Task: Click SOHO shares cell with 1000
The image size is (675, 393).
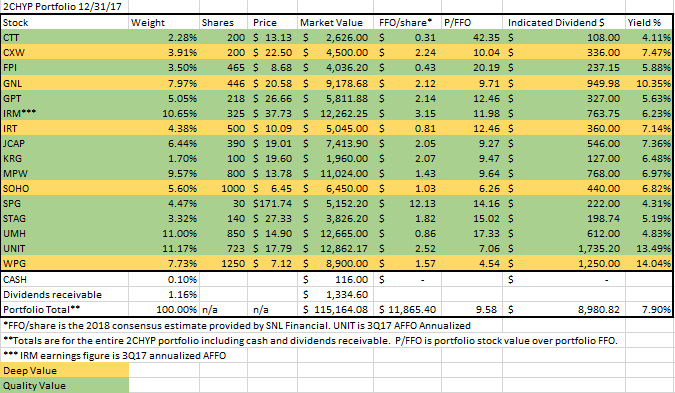Action: [223, 189]
